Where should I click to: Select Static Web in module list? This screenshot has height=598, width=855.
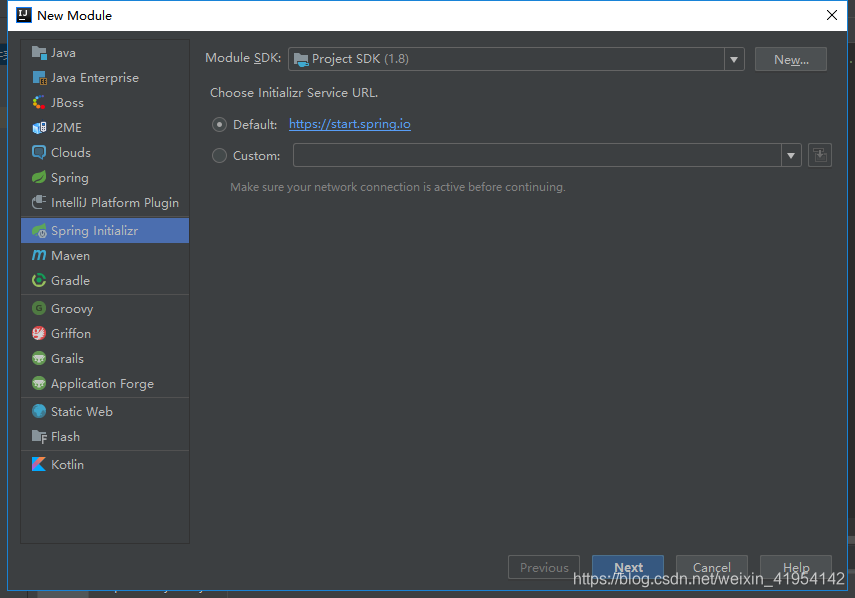105,412
